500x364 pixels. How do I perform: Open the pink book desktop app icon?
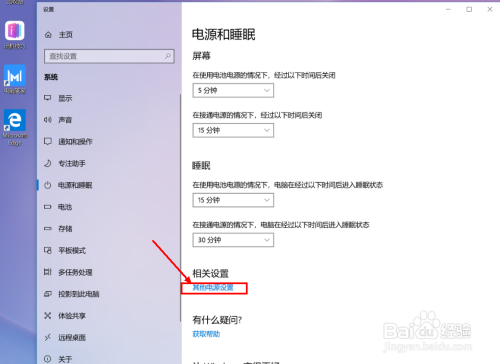coord(15,35)
